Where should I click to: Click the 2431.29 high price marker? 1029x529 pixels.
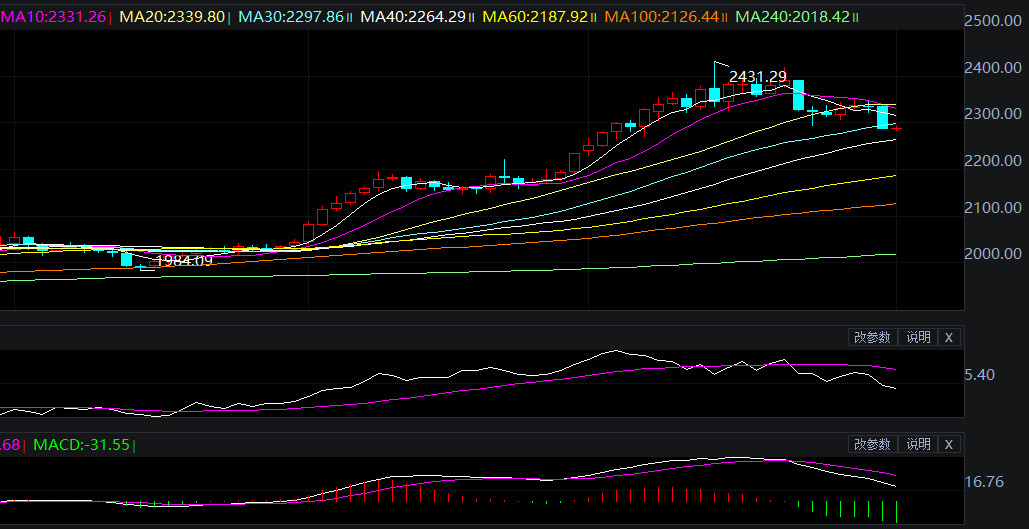[757, 76]
